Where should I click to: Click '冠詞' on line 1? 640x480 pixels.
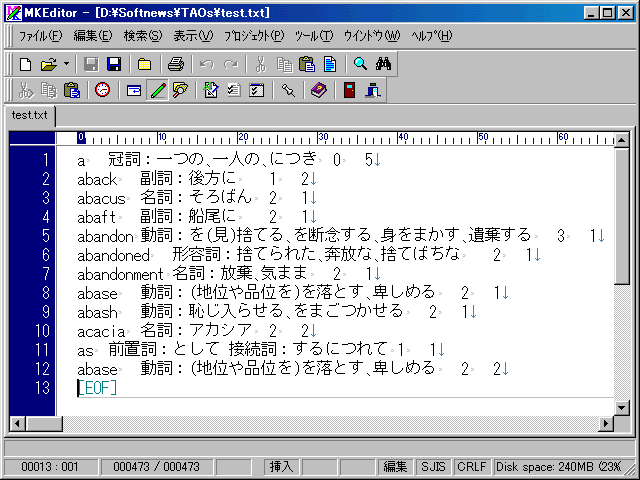[x=124, y=159]
